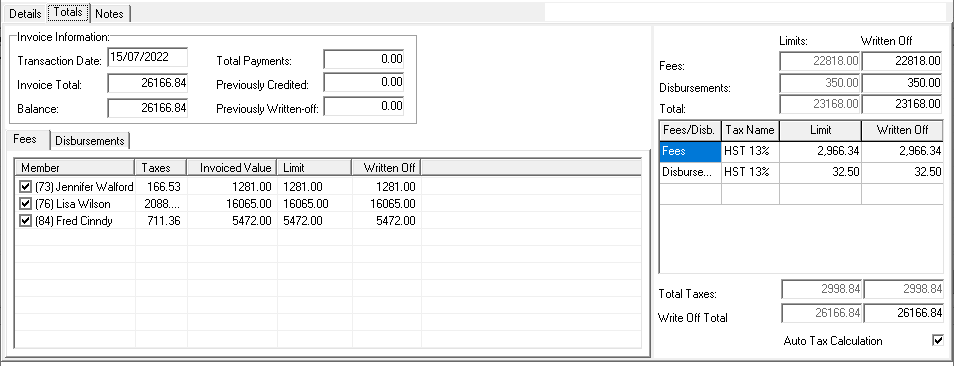Screen dimensions: 954x366
Task: Click Jennifer Walford's Written Off value 1281.00
Action: coord(395,187)
